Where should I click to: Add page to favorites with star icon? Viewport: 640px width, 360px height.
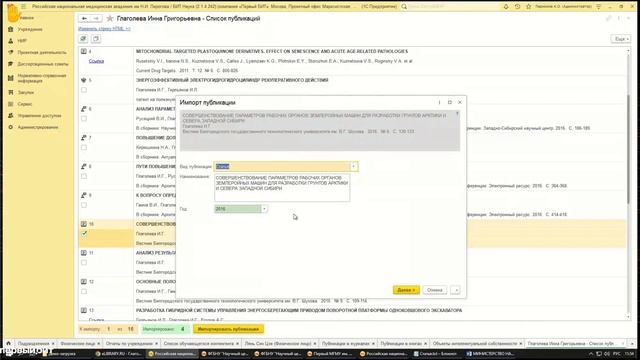(109, 18)
